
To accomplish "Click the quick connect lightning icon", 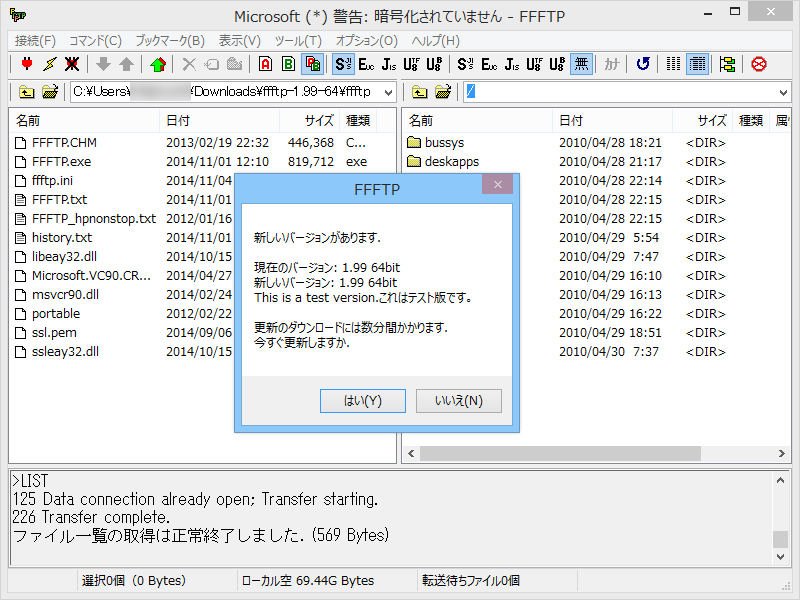I will 49,64.
